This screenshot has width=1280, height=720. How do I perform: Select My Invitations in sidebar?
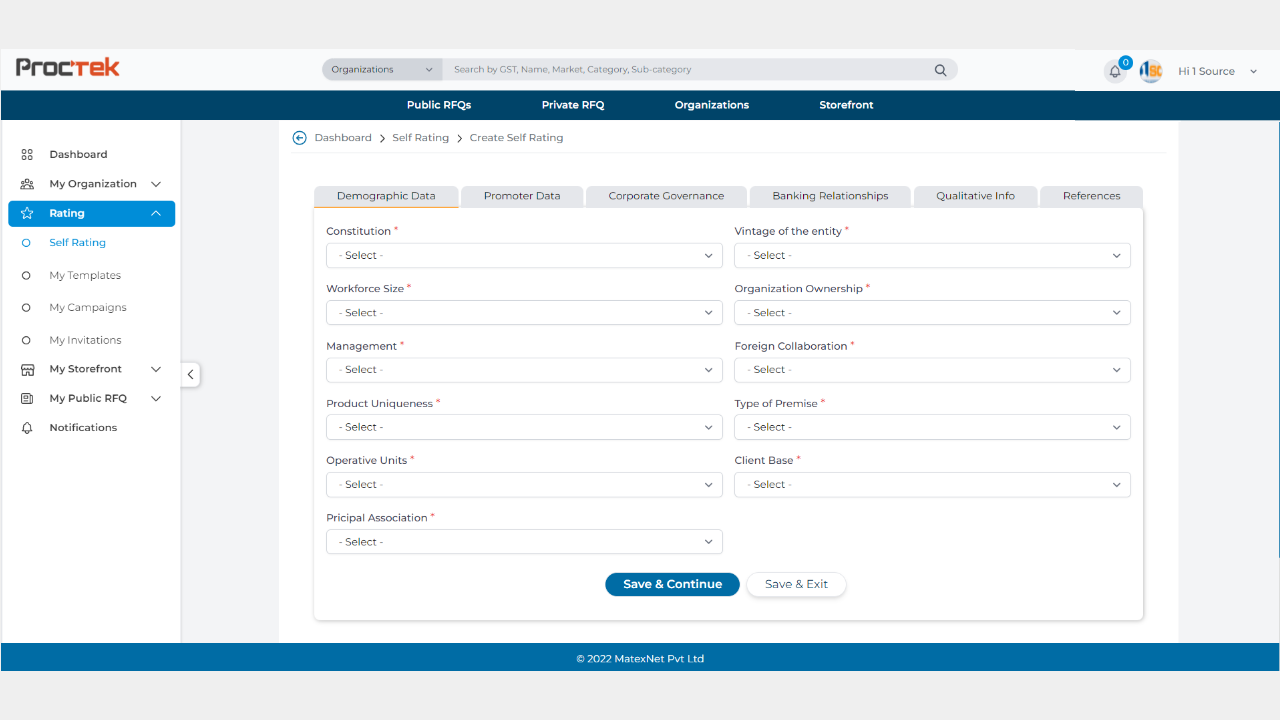point(85,341)
